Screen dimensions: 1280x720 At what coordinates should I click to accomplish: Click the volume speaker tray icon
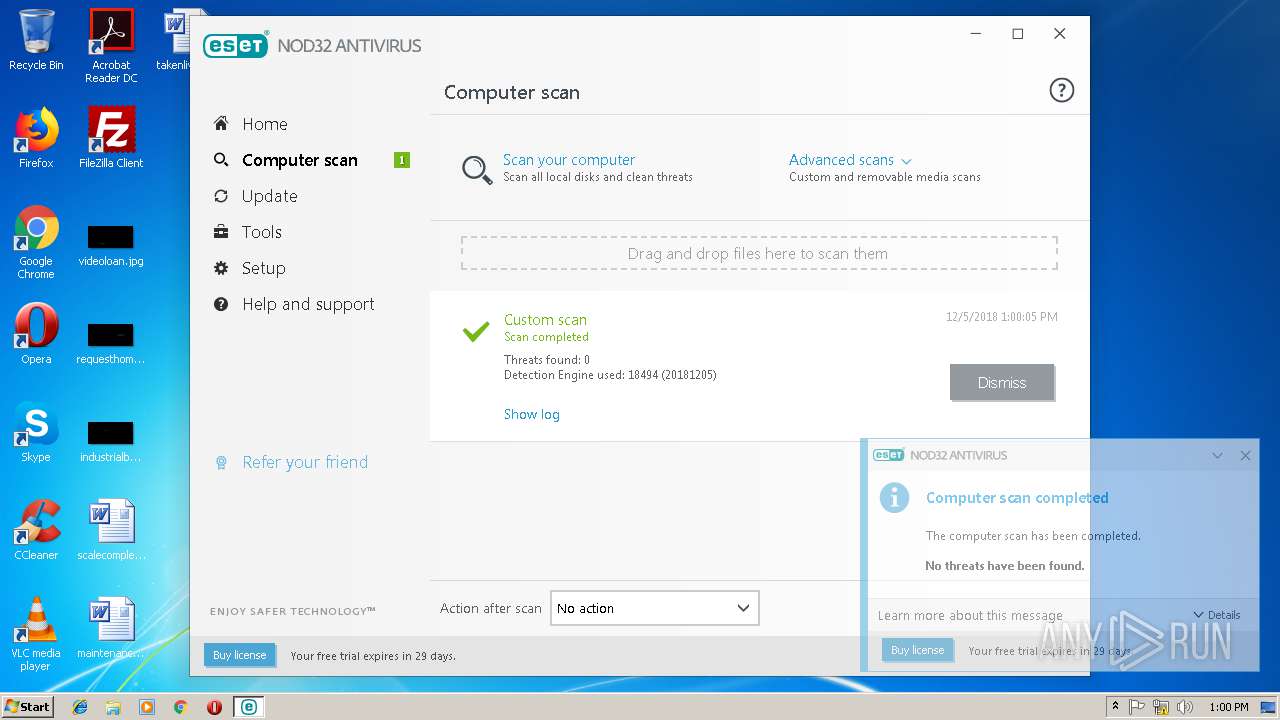[x=1185, y=706]
